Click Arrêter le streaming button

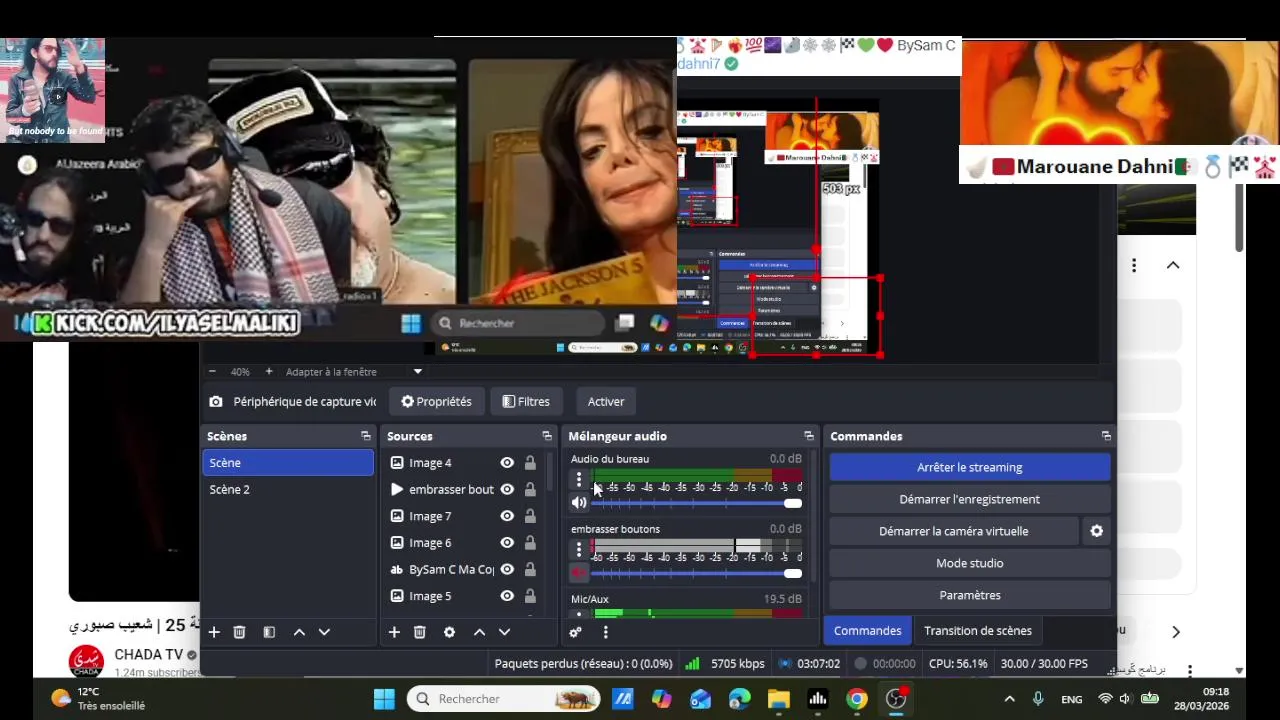click(970, 467)
